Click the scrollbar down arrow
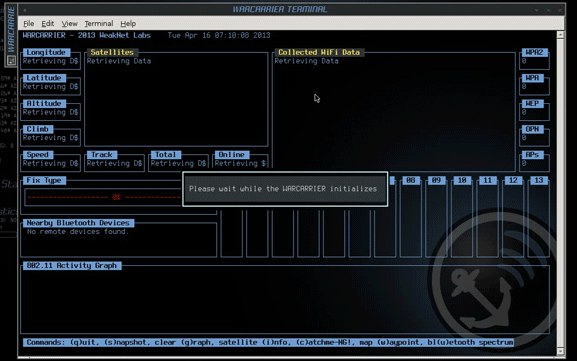The width and height of the screenshot is (577, 361). pos(560,351)
